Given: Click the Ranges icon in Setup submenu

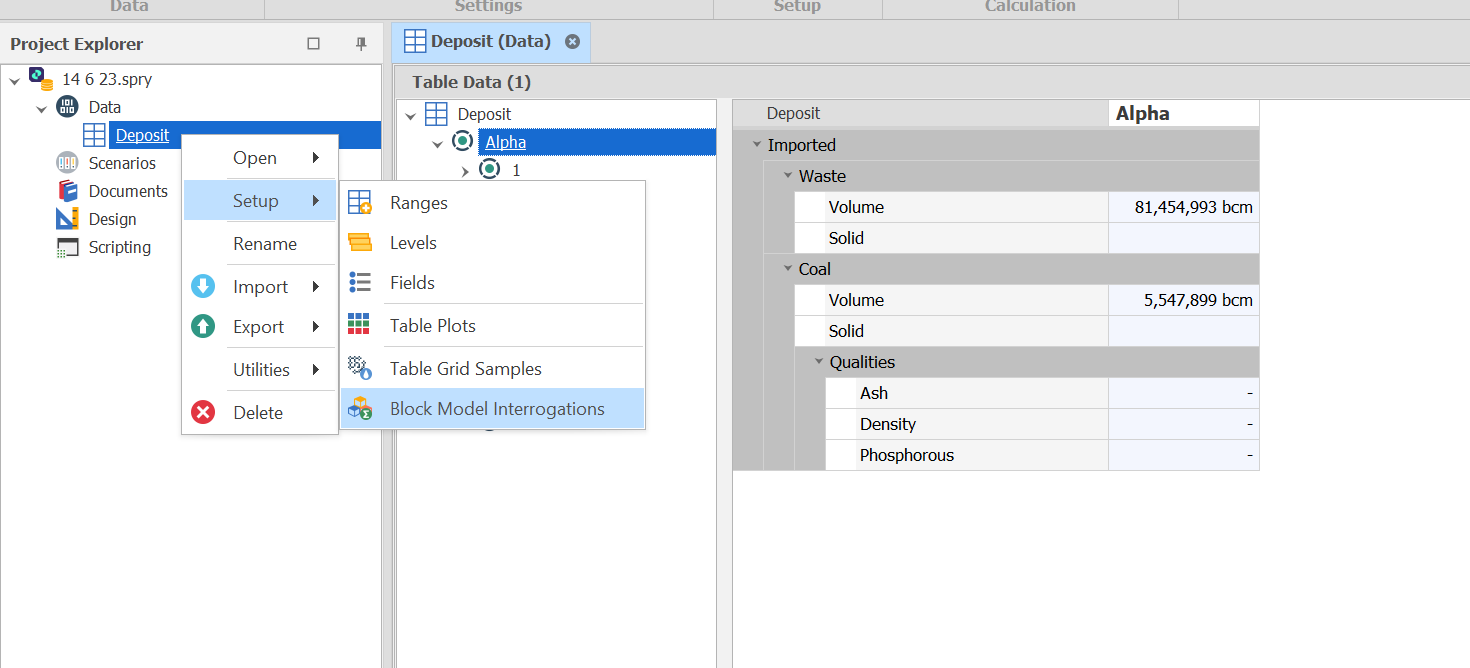Looking at the screenshot, I should (x=360, y=203).
